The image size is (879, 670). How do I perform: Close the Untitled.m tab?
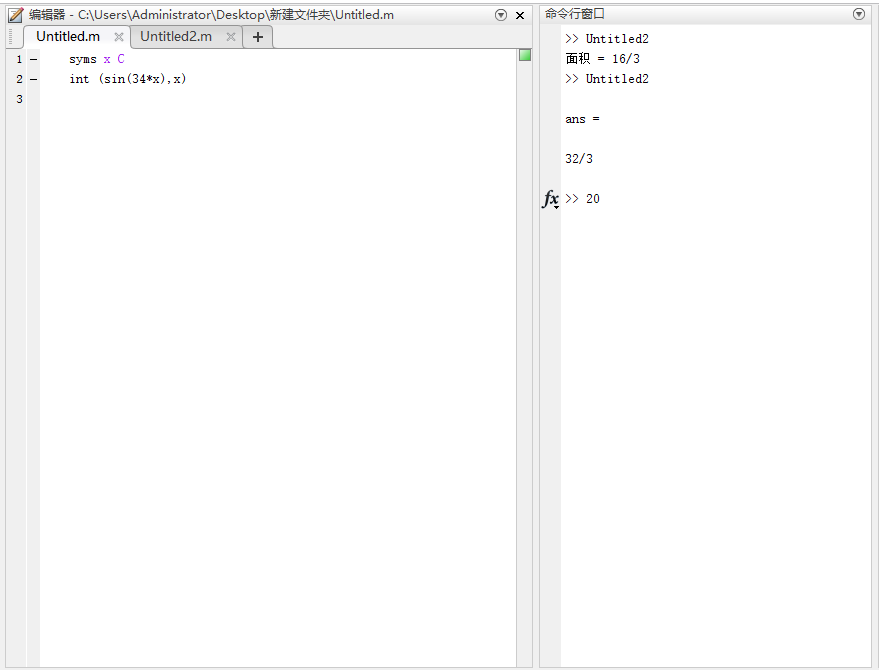coord(119,37)
